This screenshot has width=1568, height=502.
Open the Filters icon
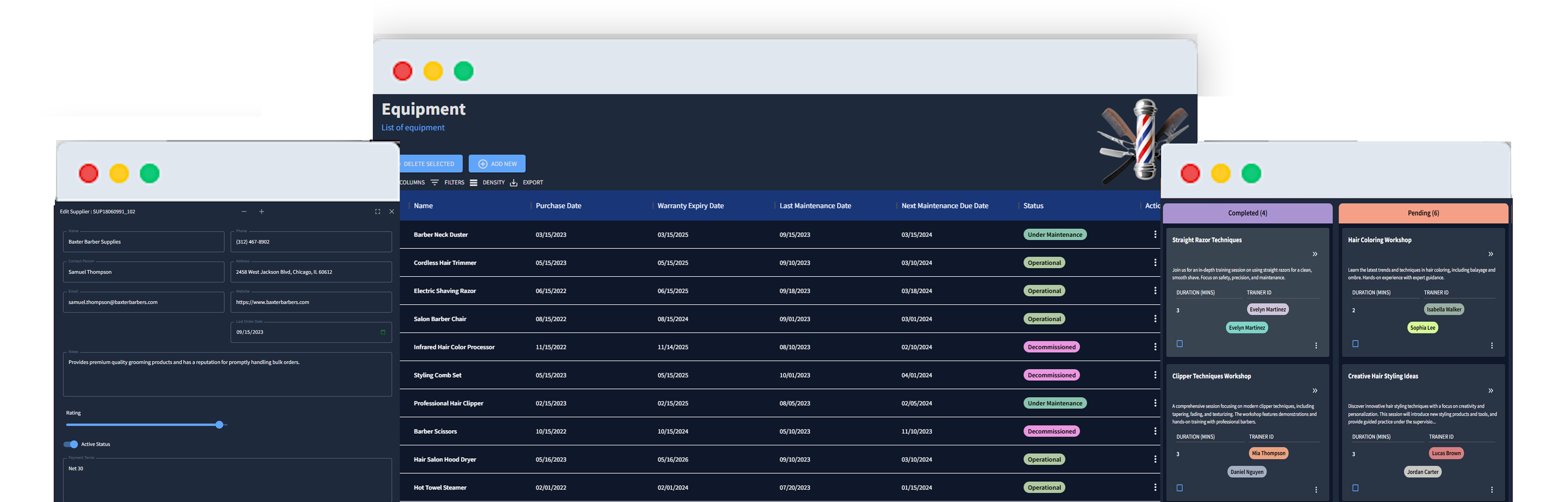tap(435, 182)
